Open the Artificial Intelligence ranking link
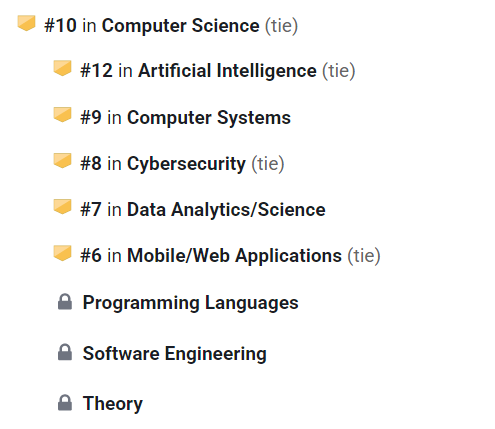Image resolution: width=495 pixels, height=429 pixels. click(218, 71)
